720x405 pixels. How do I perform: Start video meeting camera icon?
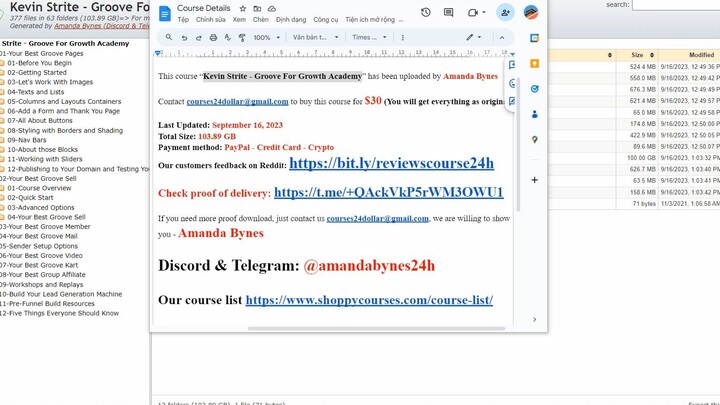[x=472, y=12]
